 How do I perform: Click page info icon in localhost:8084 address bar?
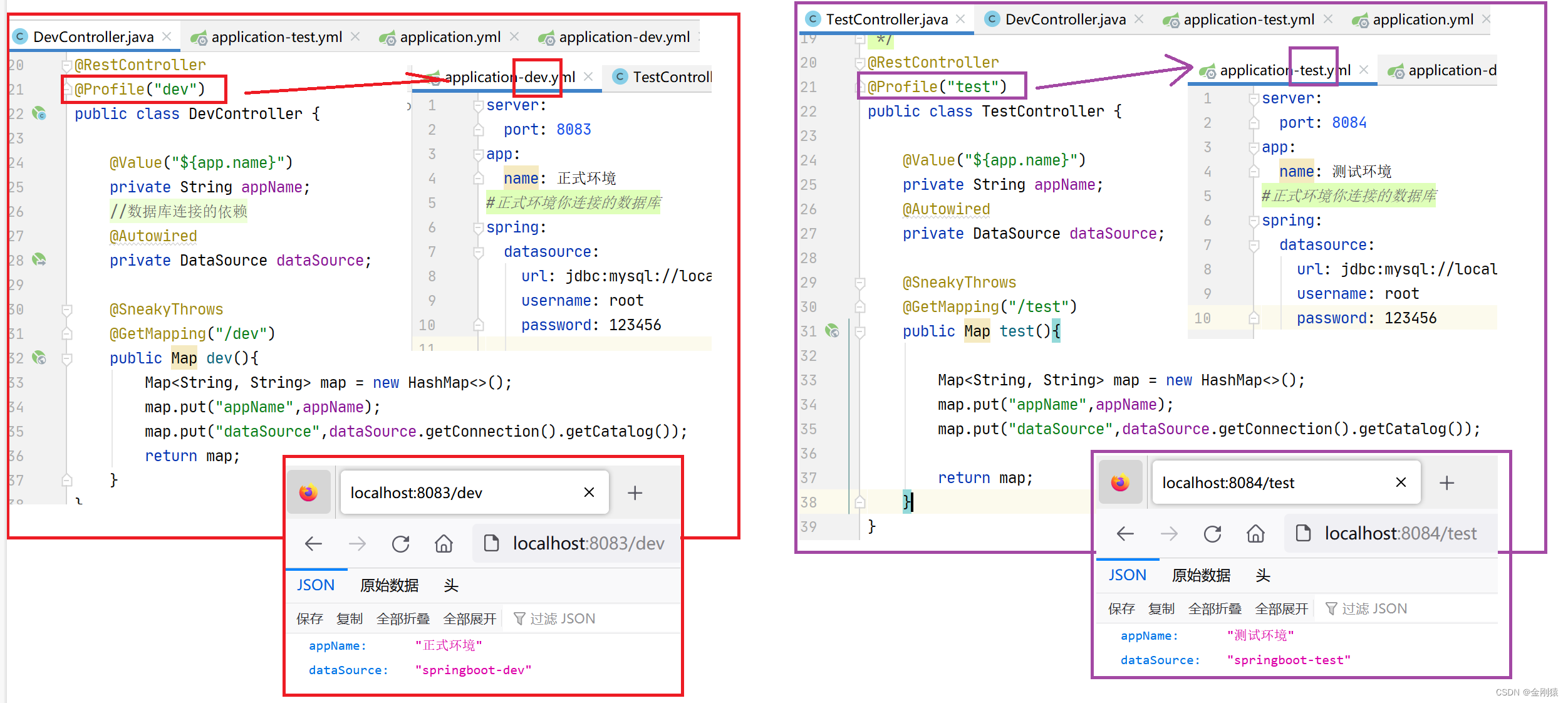[1304, 533]
